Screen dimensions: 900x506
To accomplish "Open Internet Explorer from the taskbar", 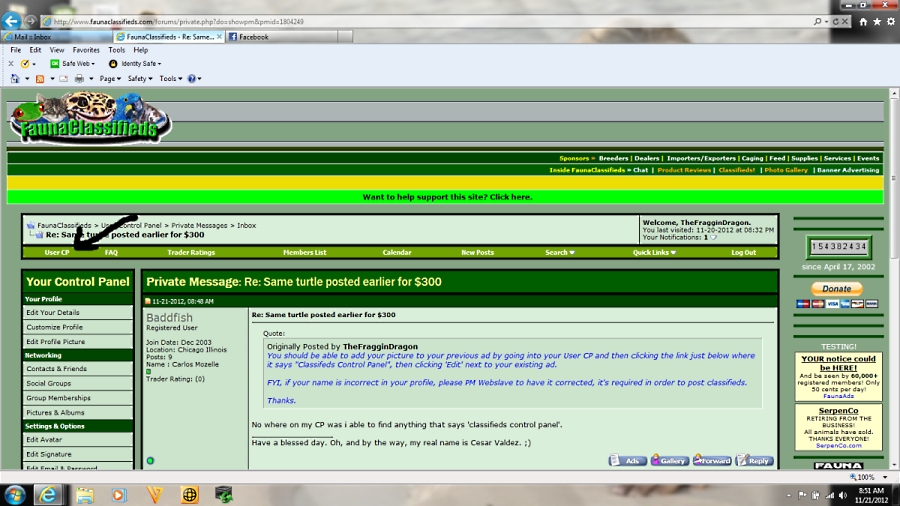I will pyautogui.click(x=48, y=495).
